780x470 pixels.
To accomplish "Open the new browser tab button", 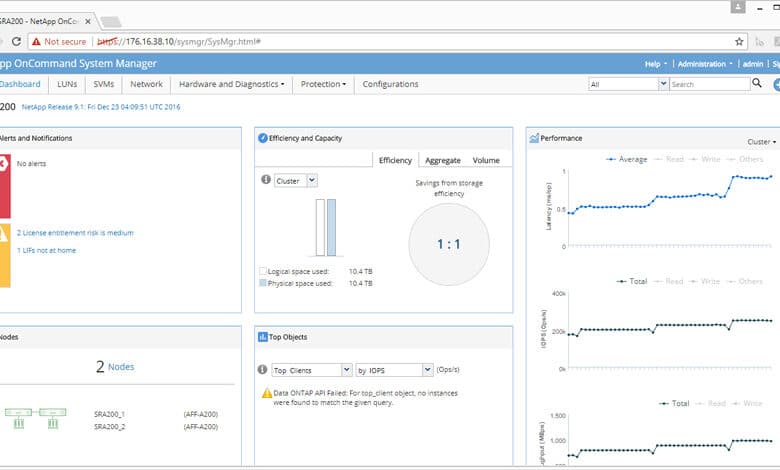I will (110, 22).
